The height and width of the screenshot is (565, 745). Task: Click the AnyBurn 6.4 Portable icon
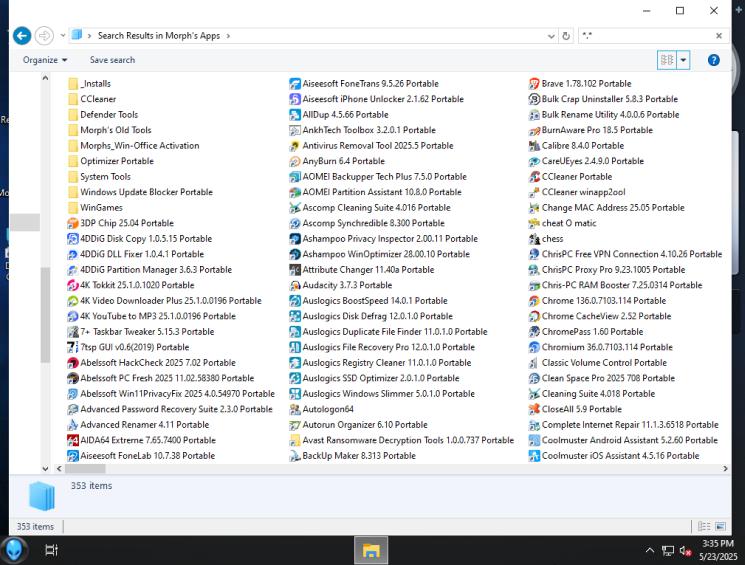(295, 162)
